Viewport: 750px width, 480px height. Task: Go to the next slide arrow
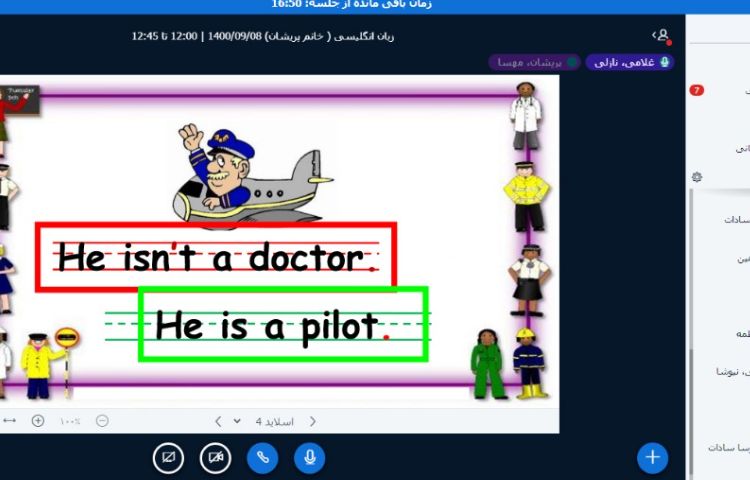click(219, 421)
